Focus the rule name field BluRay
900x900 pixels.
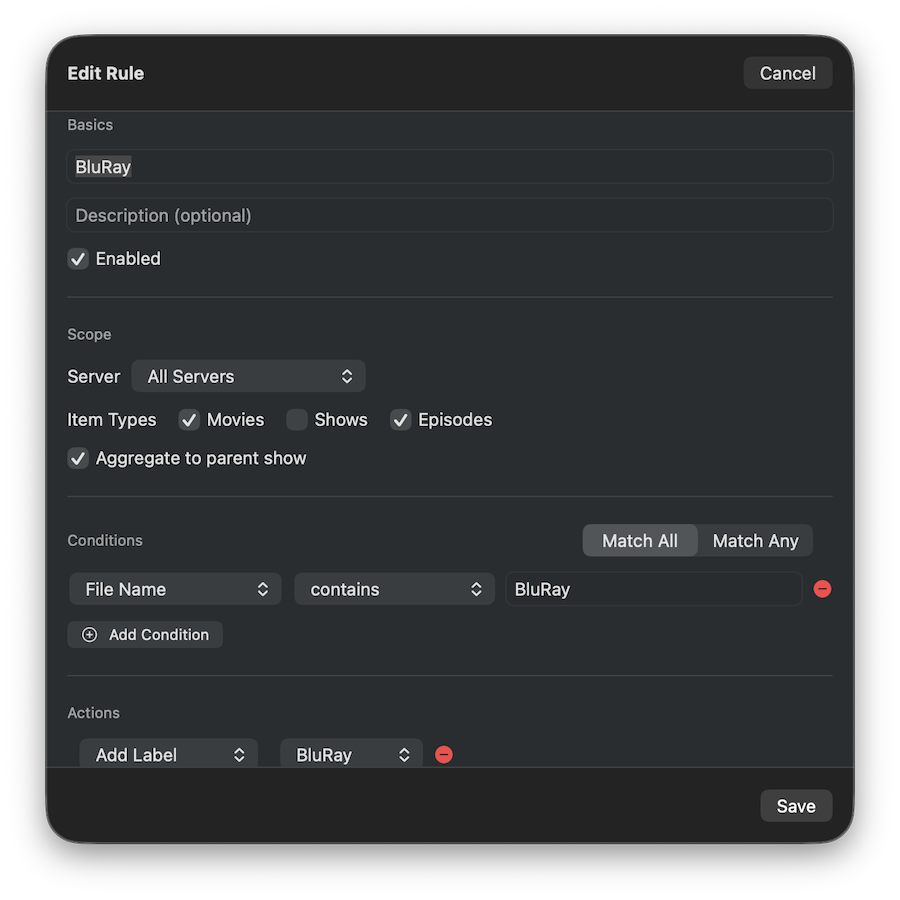click(450, 166)
